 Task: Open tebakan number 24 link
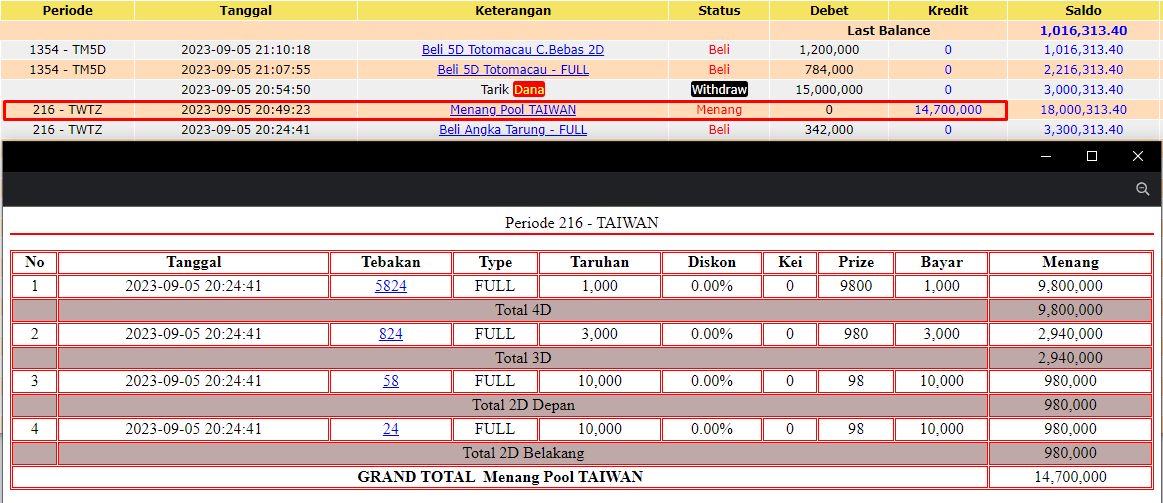[391, 429]
